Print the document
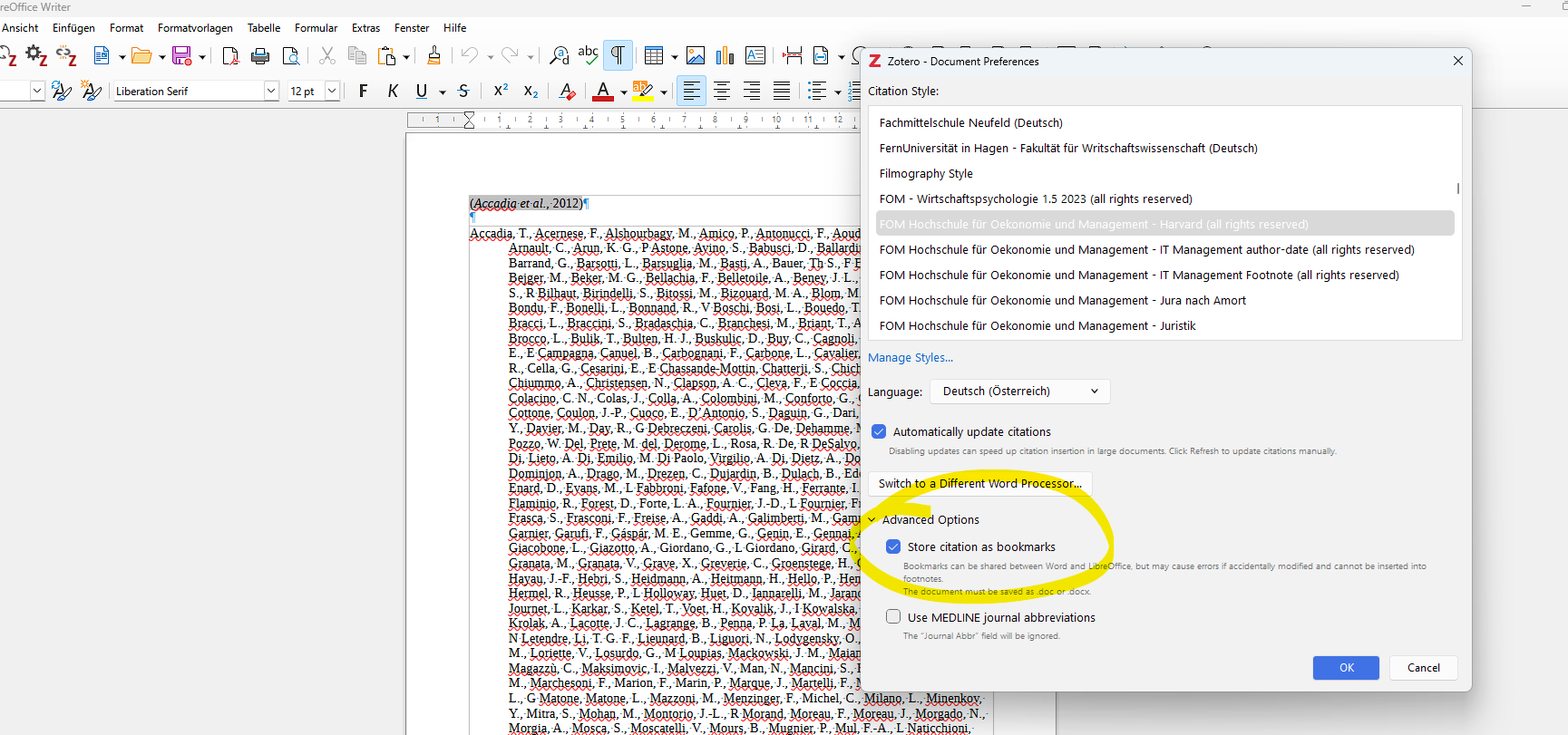This screenshot has height=735, width=1568. click(260, 56)
